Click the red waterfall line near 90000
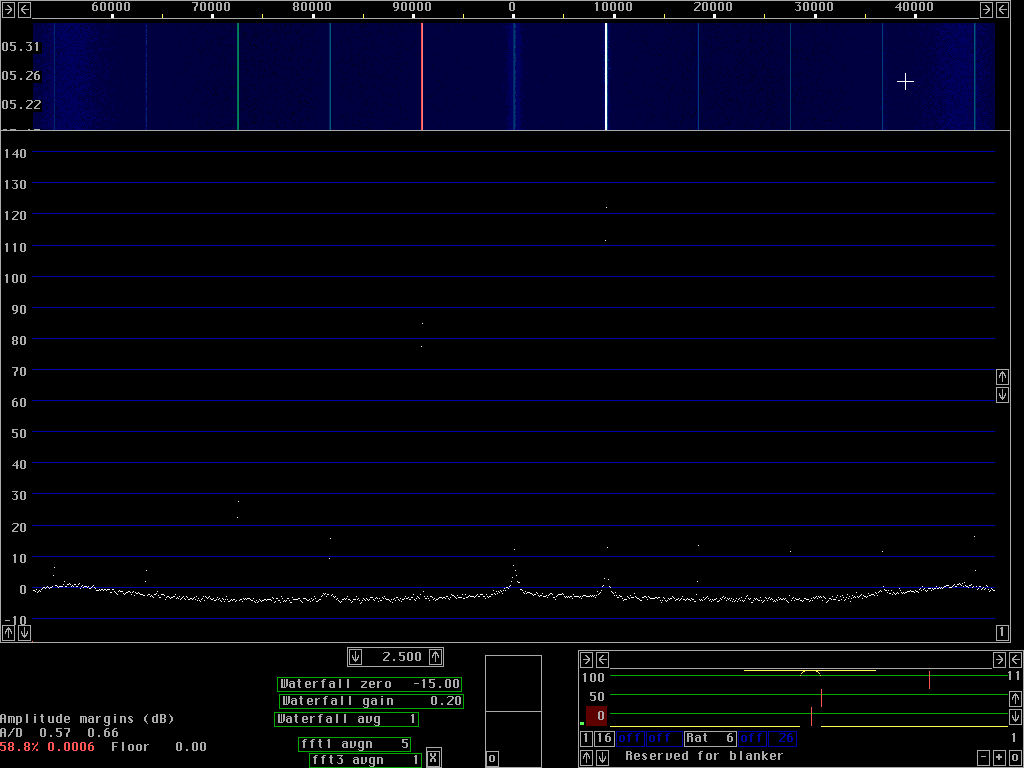This screenshot has height=768, width=1024. (x=422, y=76)
